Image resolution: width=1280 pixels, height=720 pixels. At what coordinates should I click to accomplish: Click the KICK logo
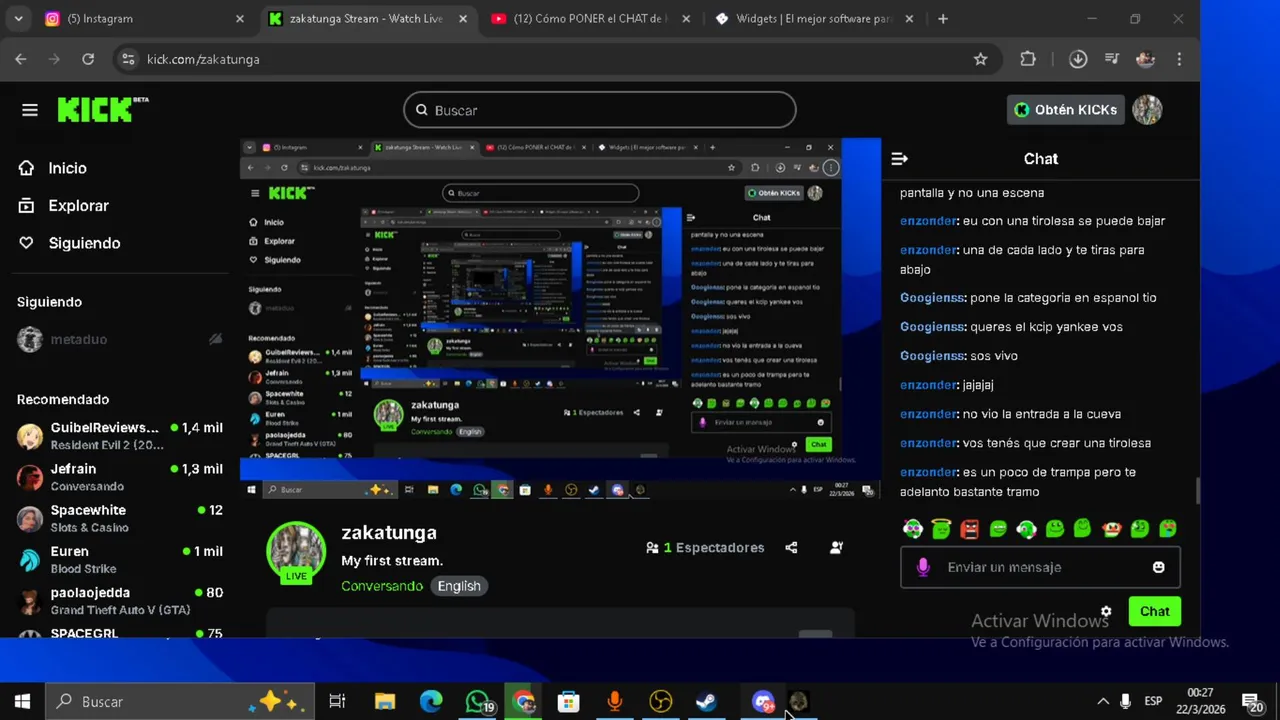click(102, 109)
